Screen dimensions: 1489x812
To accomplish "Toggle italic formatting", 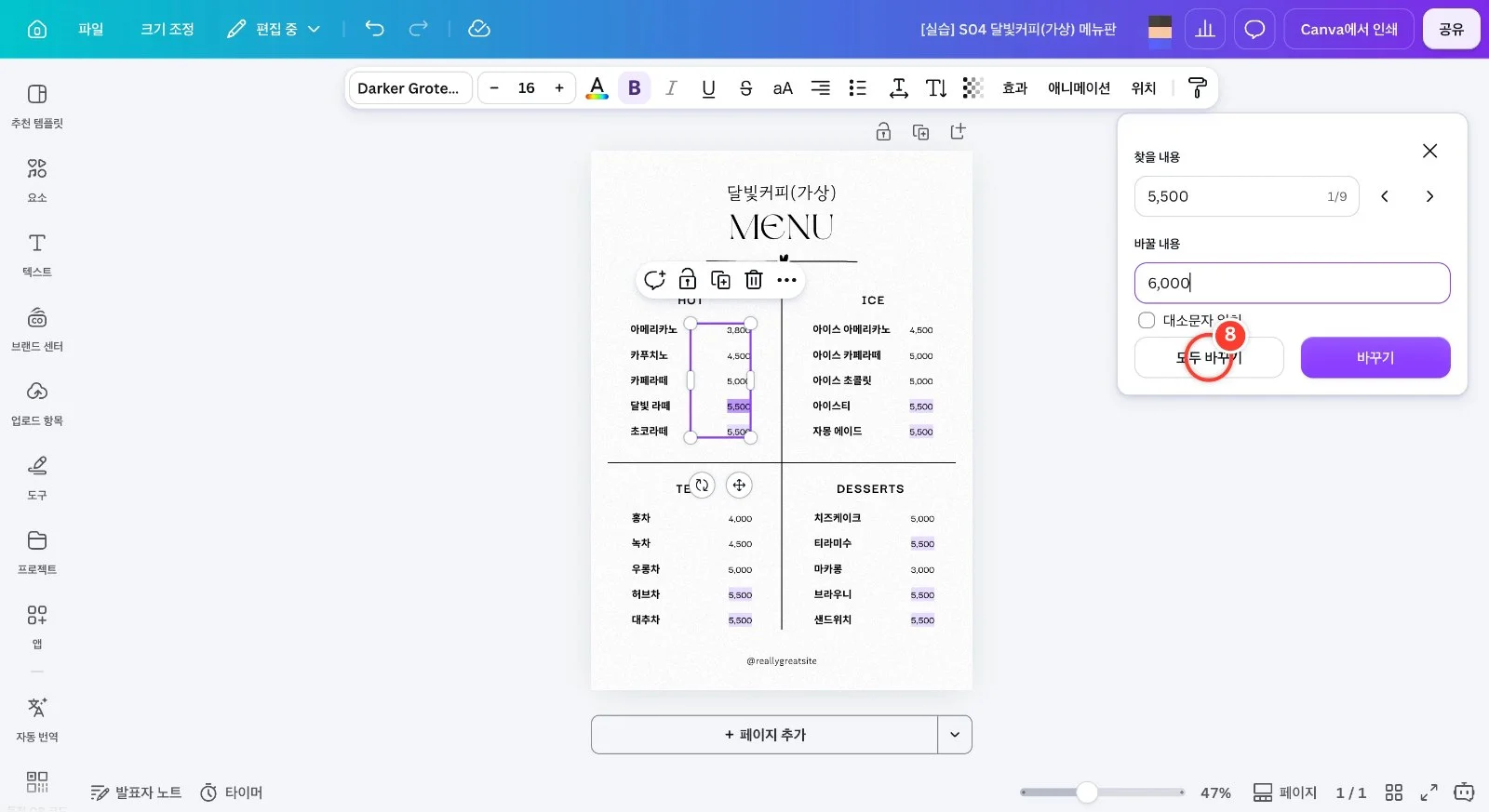I will [671, 87].
